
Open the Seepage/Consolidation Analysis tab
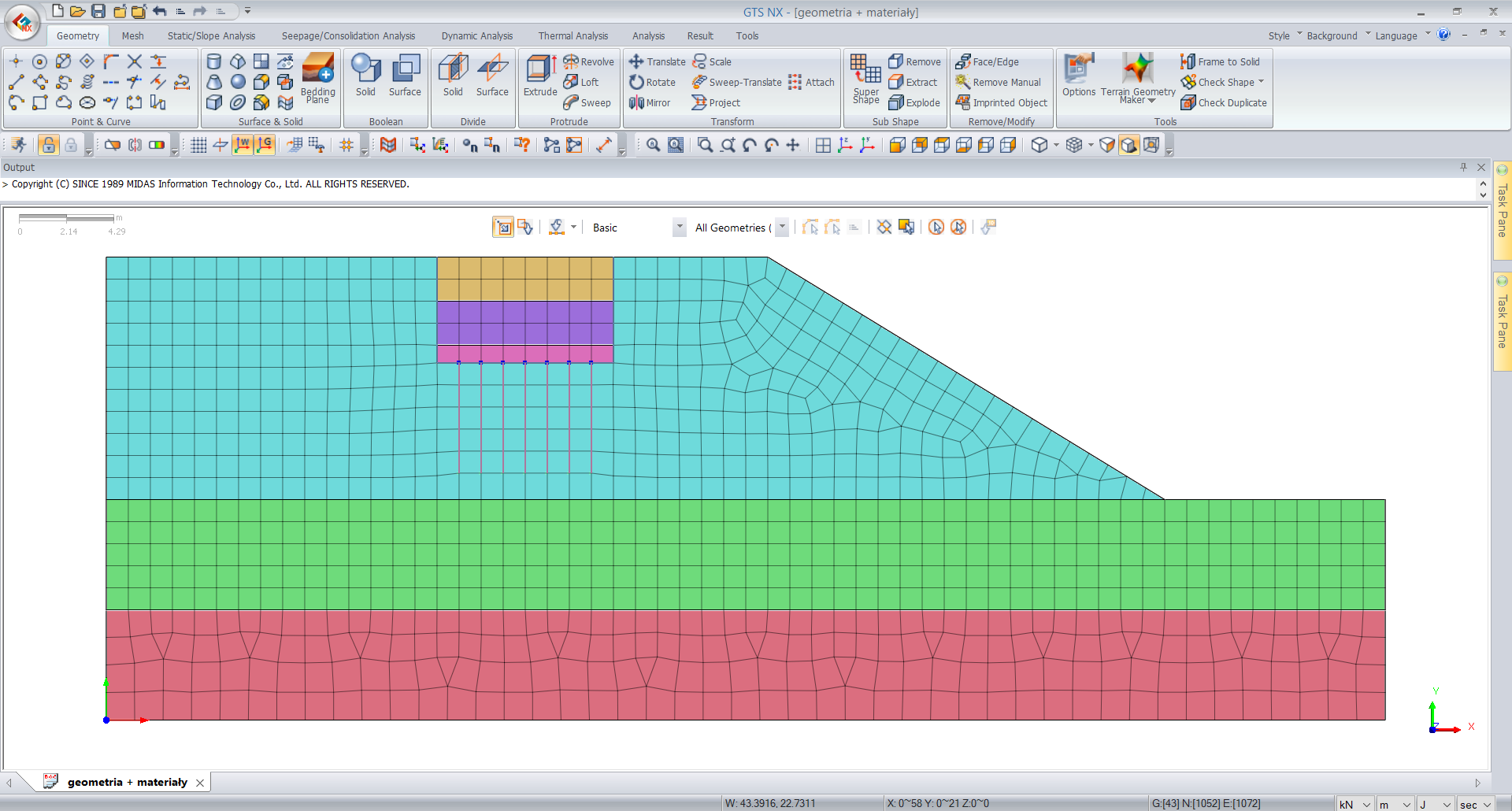(x=348, y=35)
